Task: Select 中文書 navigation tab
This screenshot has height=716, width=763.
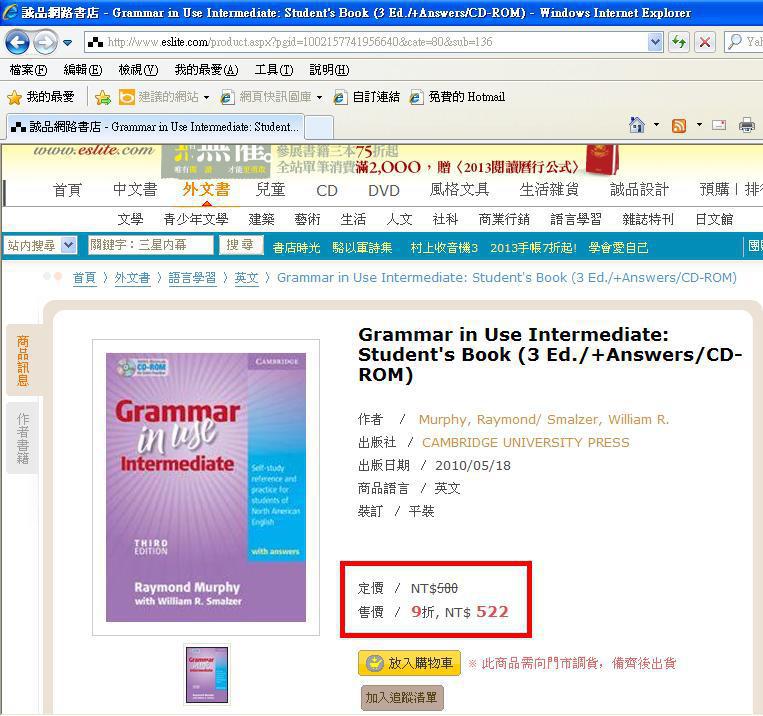Action: click(x=135, y=189)
